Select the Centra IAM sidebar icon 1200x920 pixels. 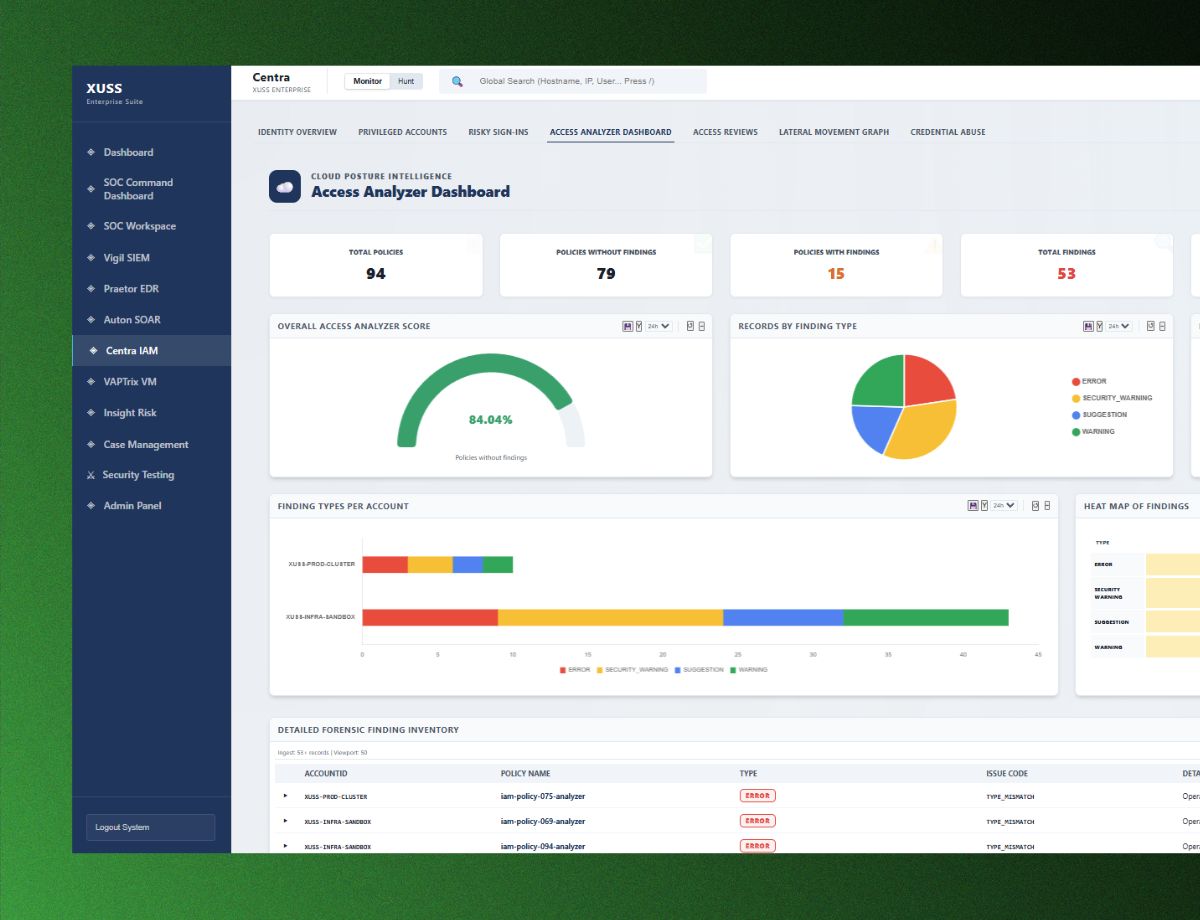pos(91,350)
